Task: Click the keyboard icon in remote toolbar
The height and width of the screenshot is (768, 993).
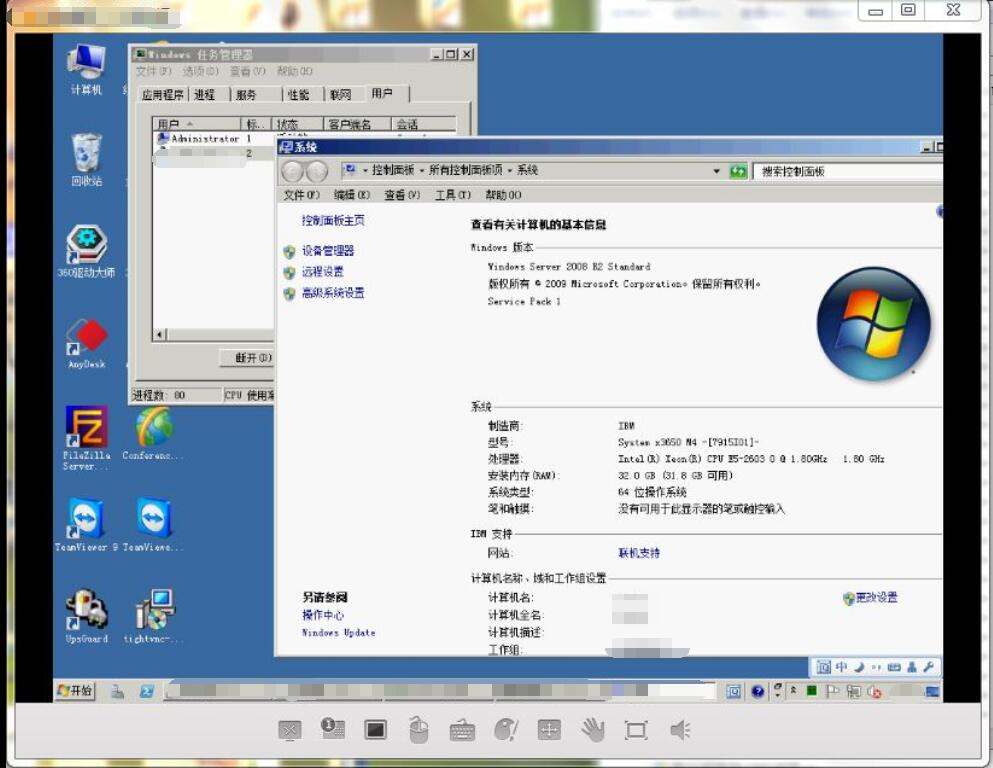Action: (462, 731)
